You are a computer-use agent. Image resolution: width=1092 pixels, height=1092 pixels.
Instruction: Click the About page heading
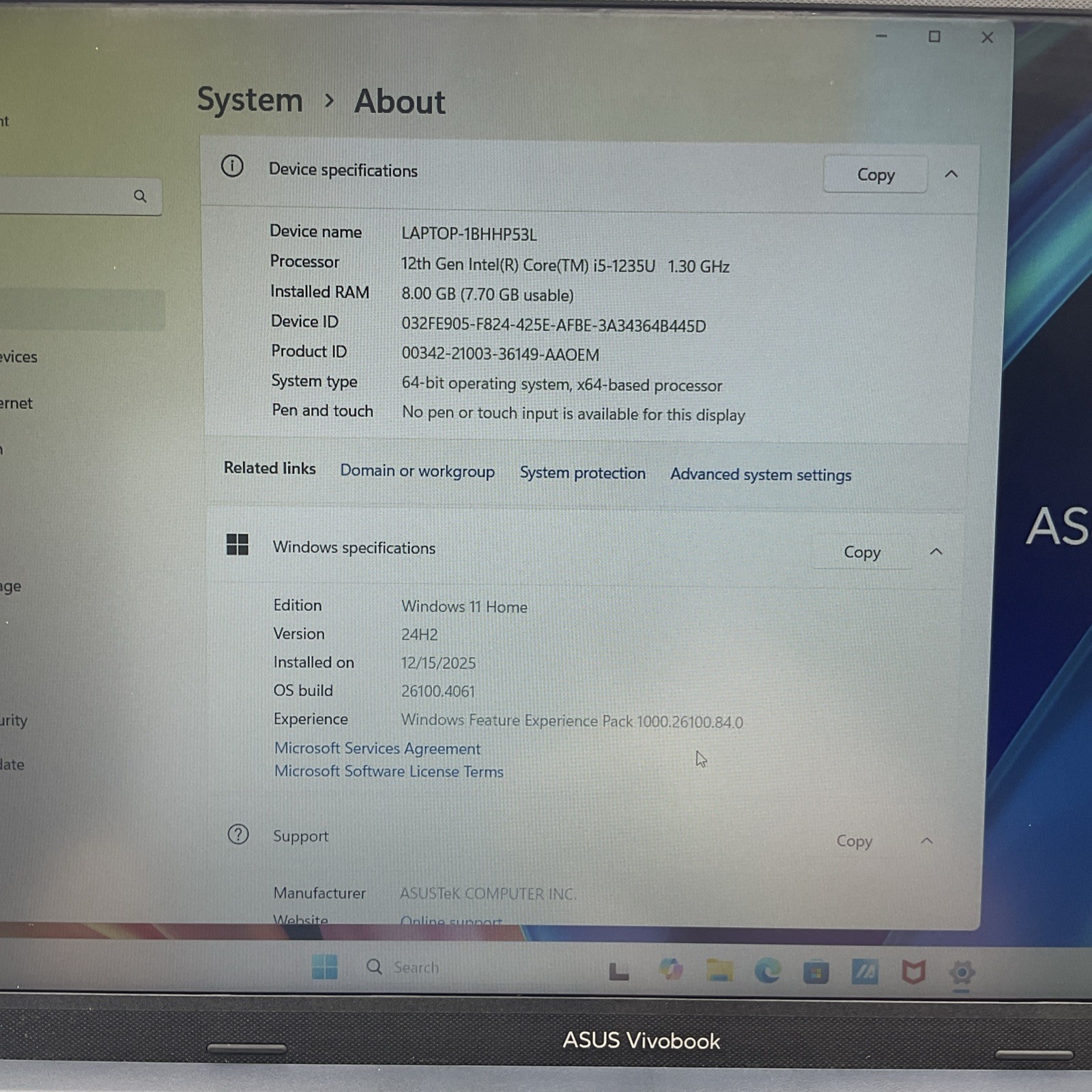coord(400,102)
